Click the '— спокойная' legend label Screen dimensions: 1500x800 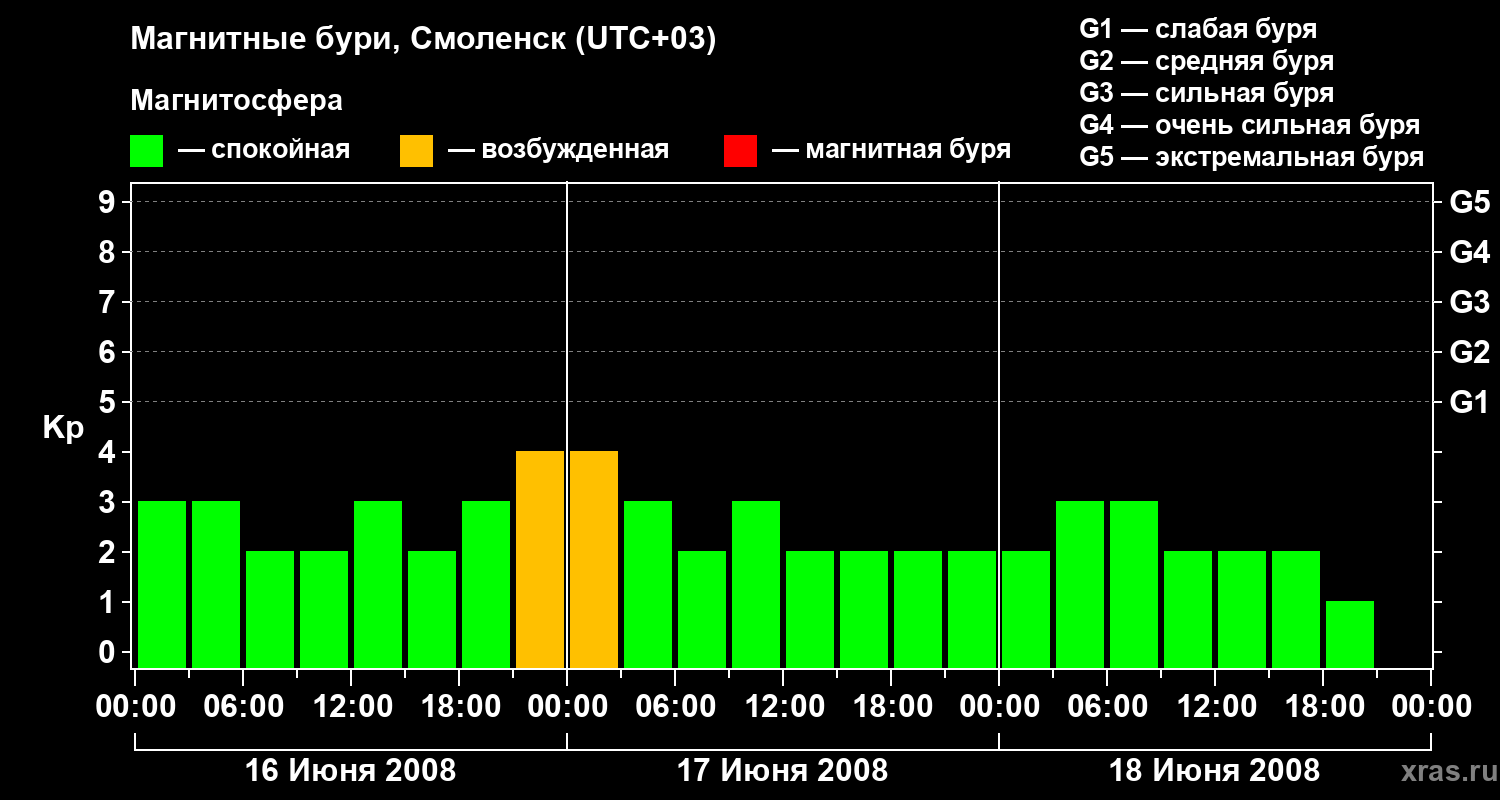[264, 150]
